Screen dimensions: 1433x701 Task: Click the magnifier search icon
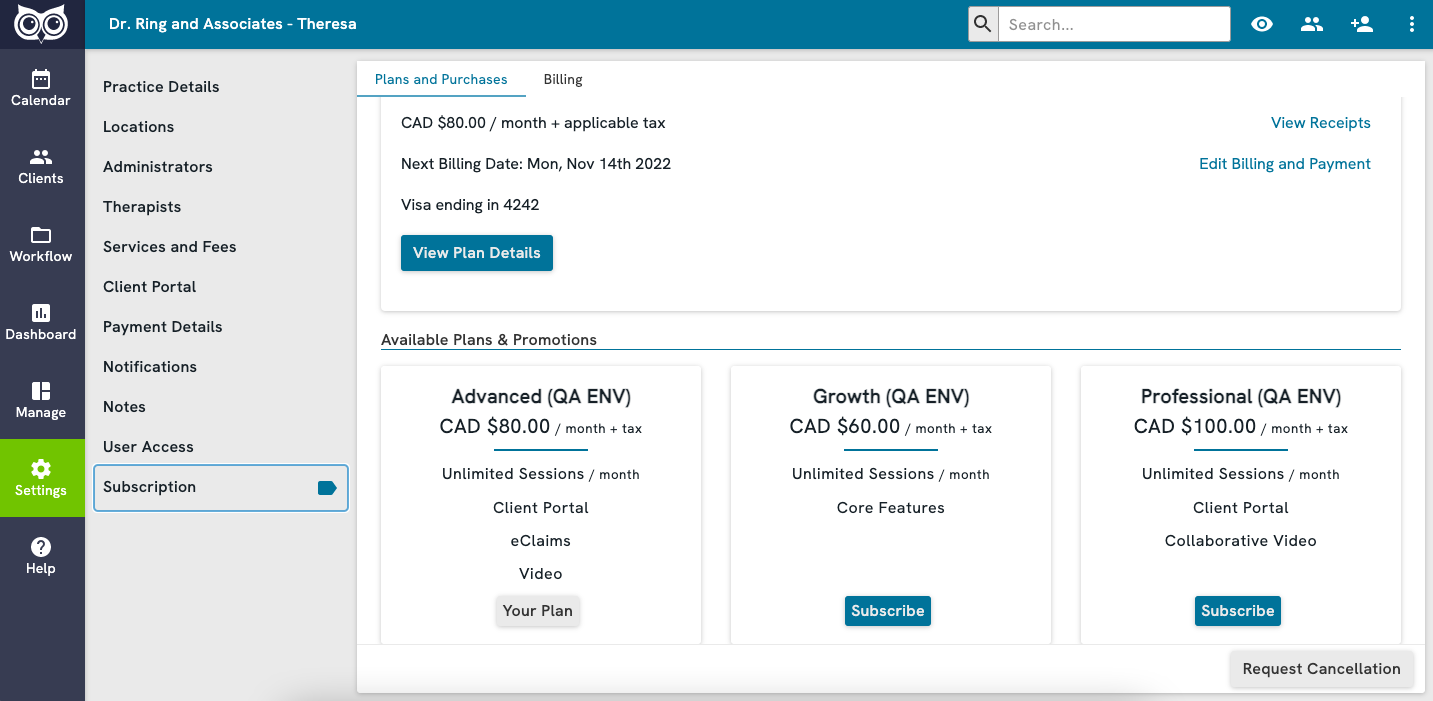coord(983,24)
